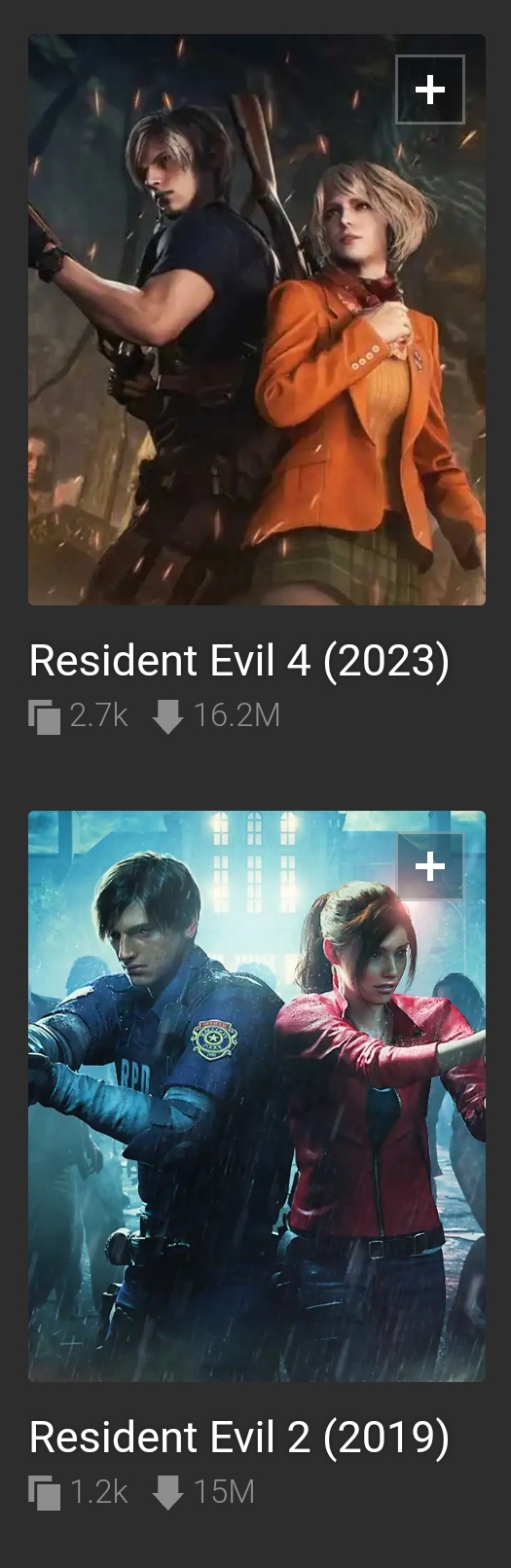
Task: Click download arrow icon under Resident Evil 4
Action: pyautogui.click(x=168, y=717)
